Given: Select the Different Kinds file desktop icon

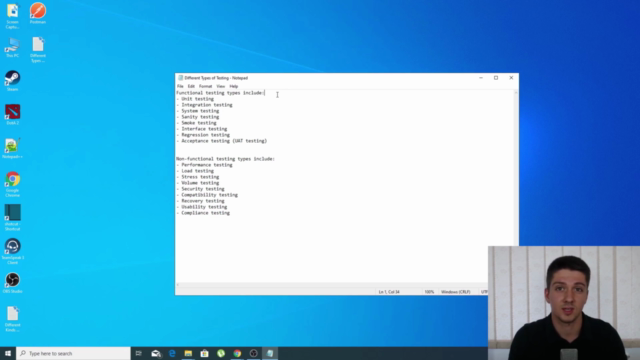Looking at the screenshot, I should click(x=12, y=319).
